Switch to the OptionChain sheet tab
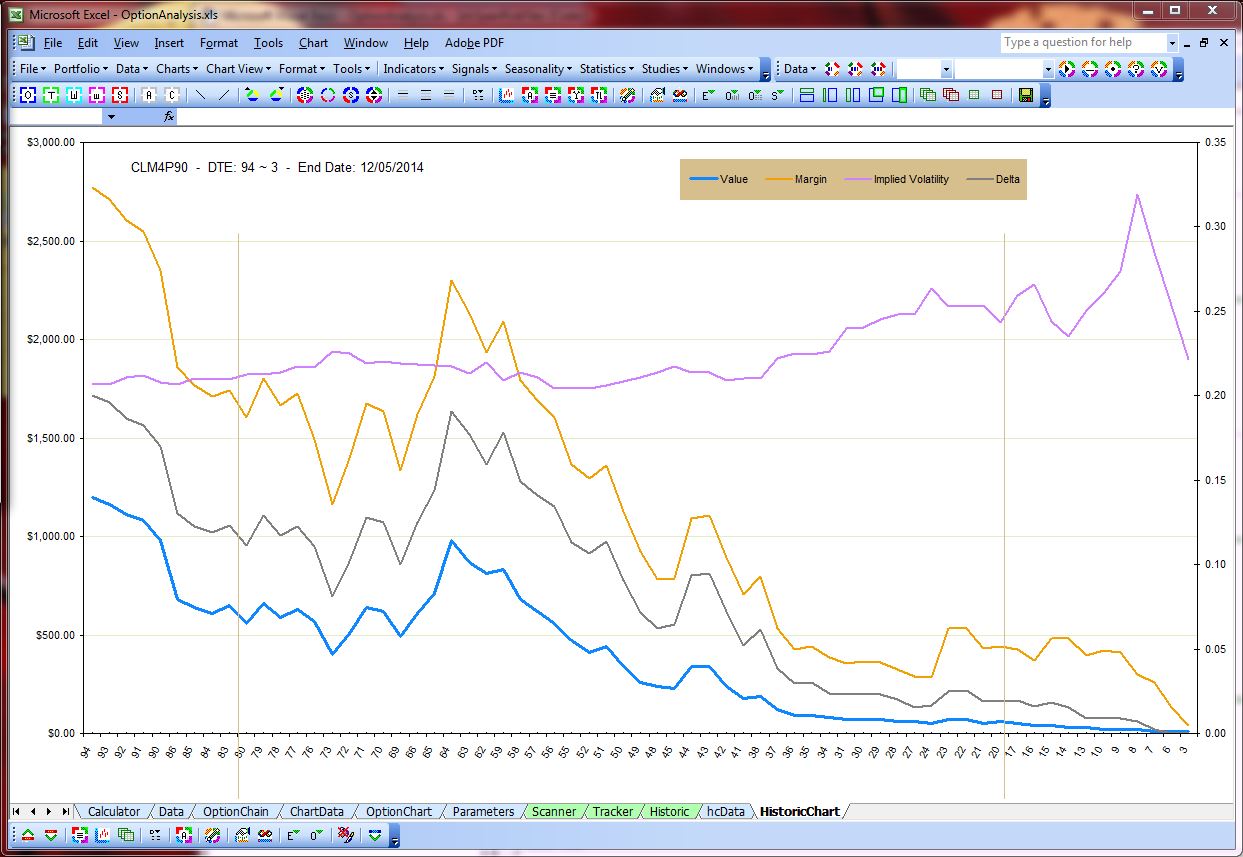Screen dimensions: 1243x857 (x=236, y=811)
